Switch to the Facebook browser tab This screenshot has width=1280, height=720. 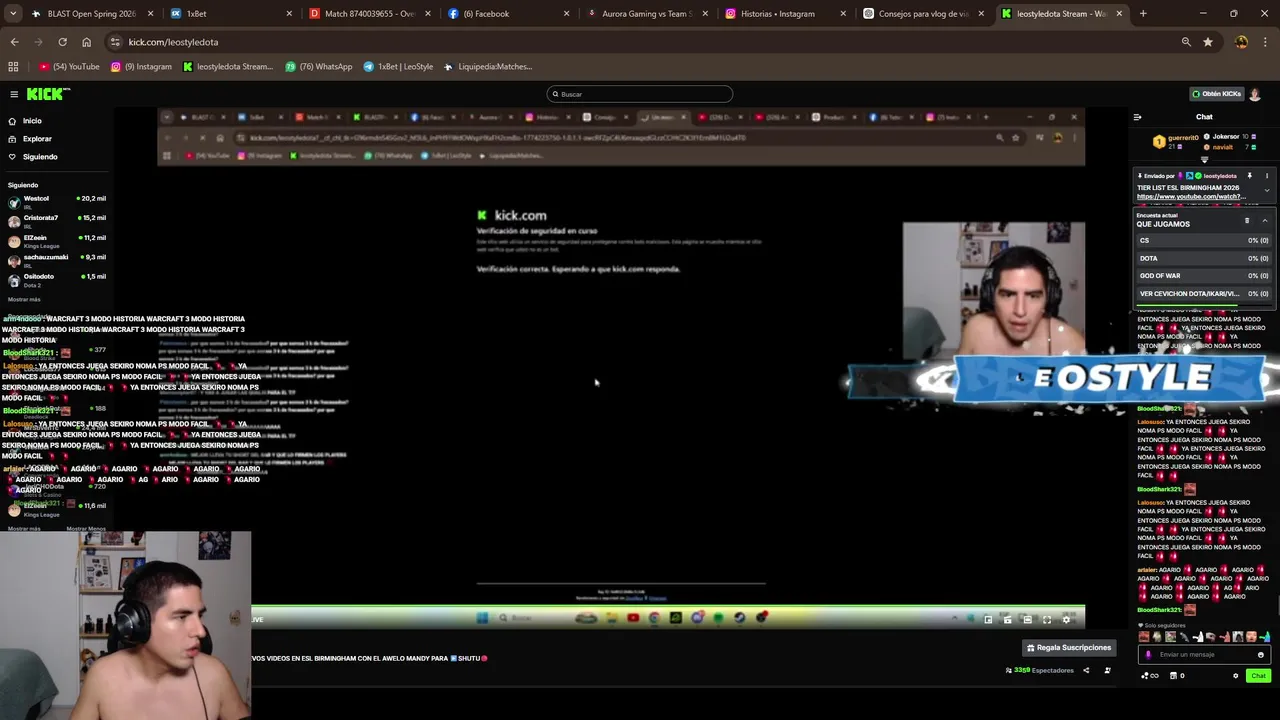pyautogui.click(x=508, y=14)
